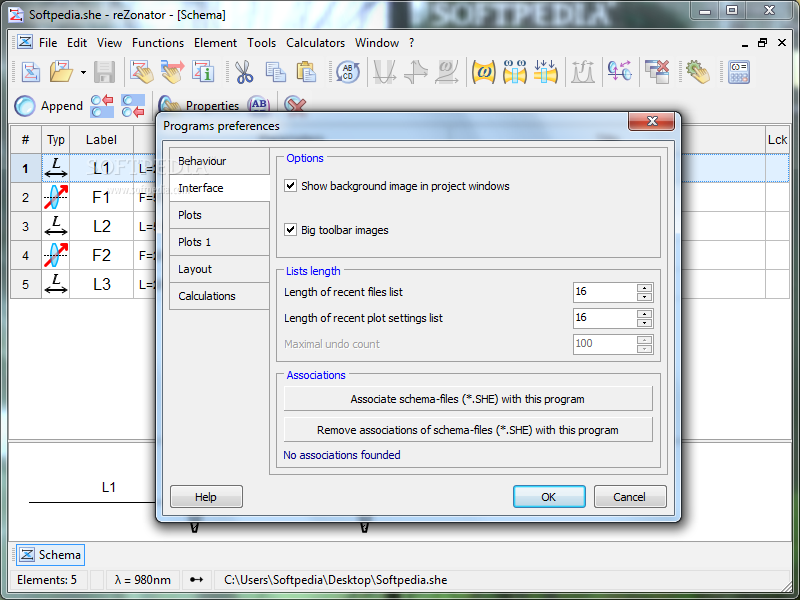Open the Calculators menu
Screen dimensions: 800x600
(315, 43)
